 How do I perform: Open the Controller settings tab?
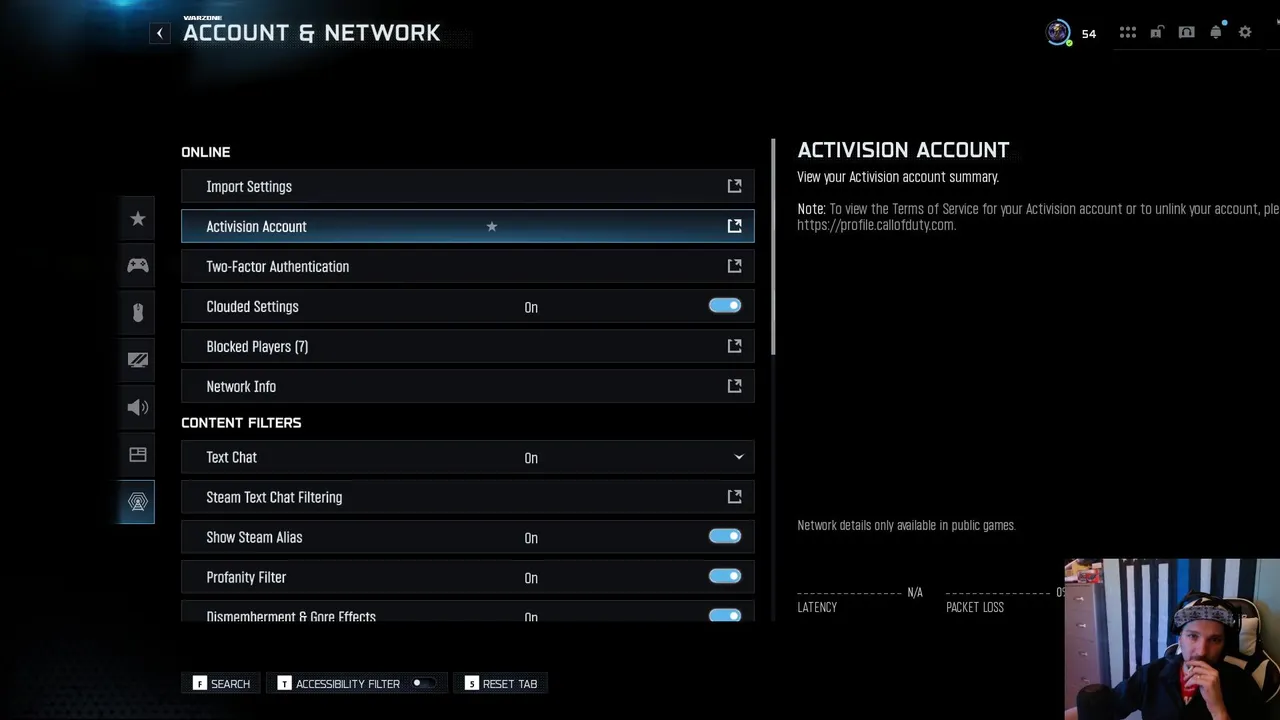click(x=138, y=265)
